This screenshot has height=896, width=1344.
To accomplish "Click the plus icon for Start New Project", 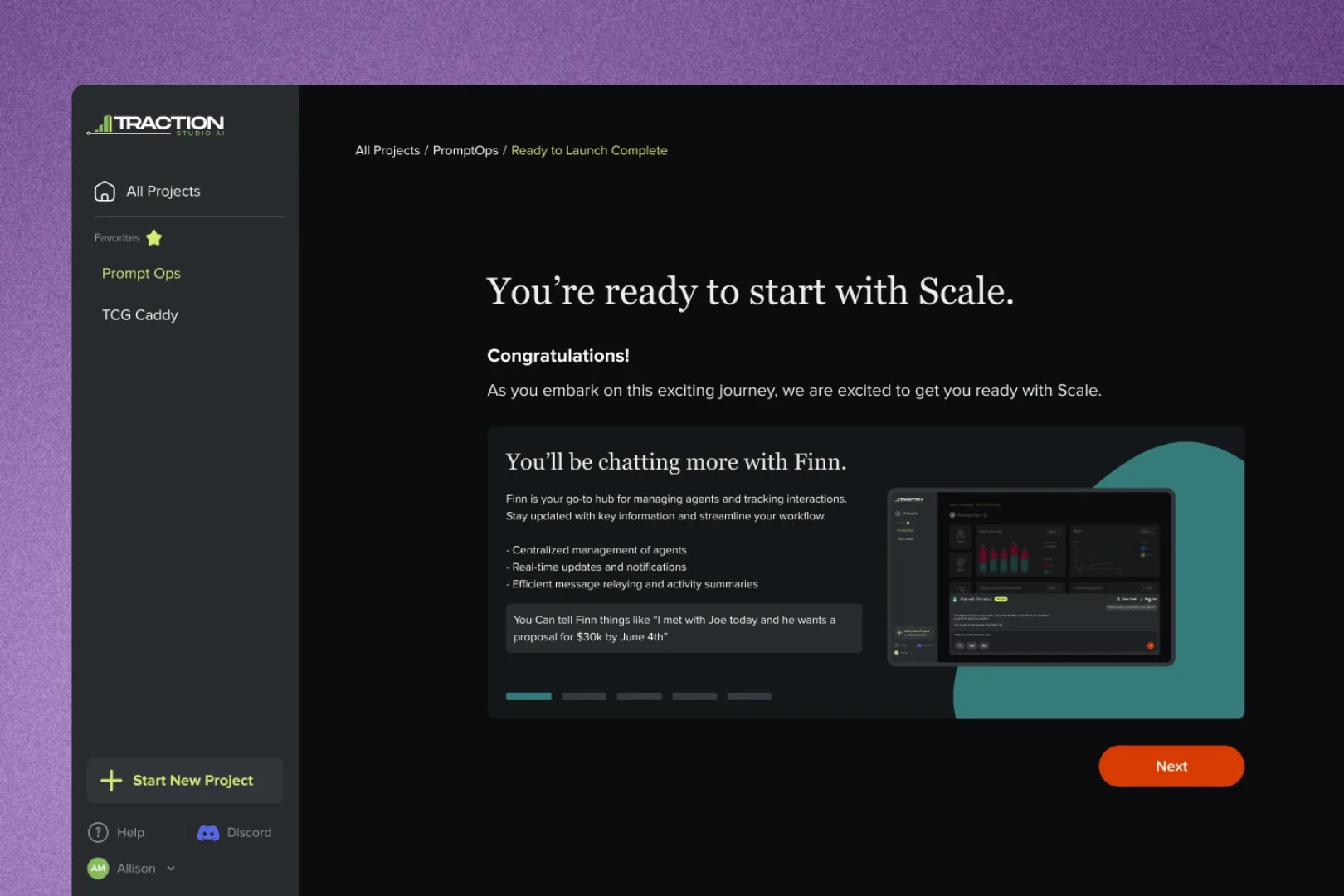I will click(x=111, y=781).
